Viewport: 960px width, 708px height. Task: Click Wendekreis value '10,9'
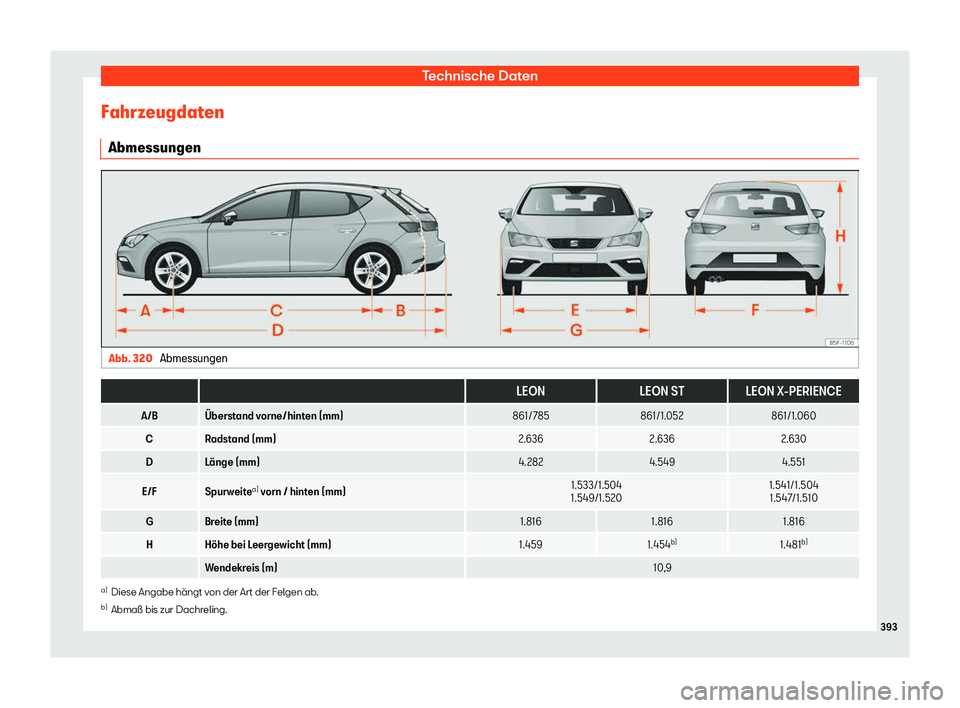(x=662, y=568)
